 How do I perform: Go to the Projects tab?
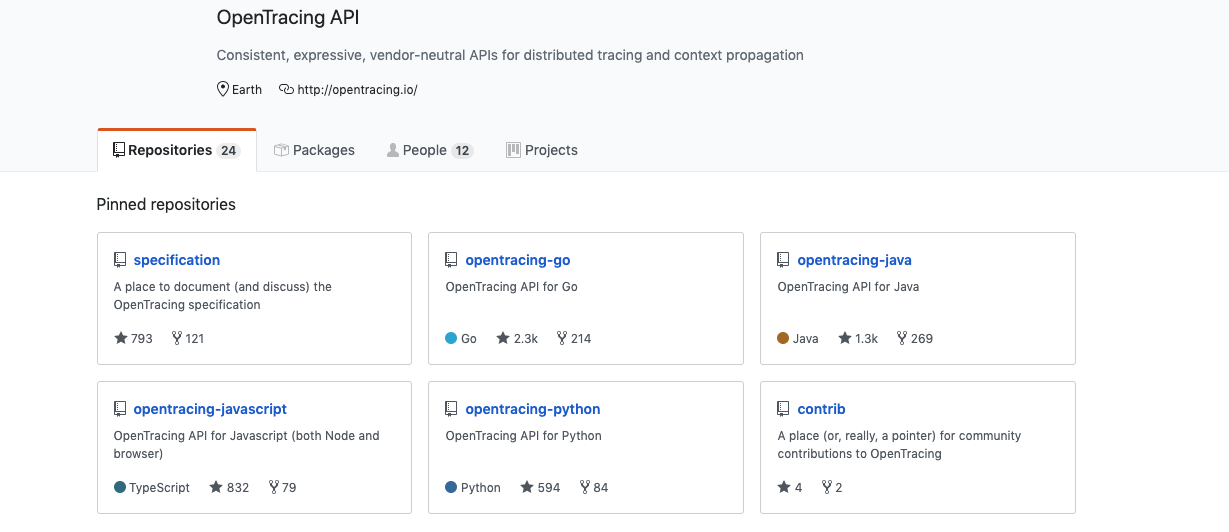point(542,150)
